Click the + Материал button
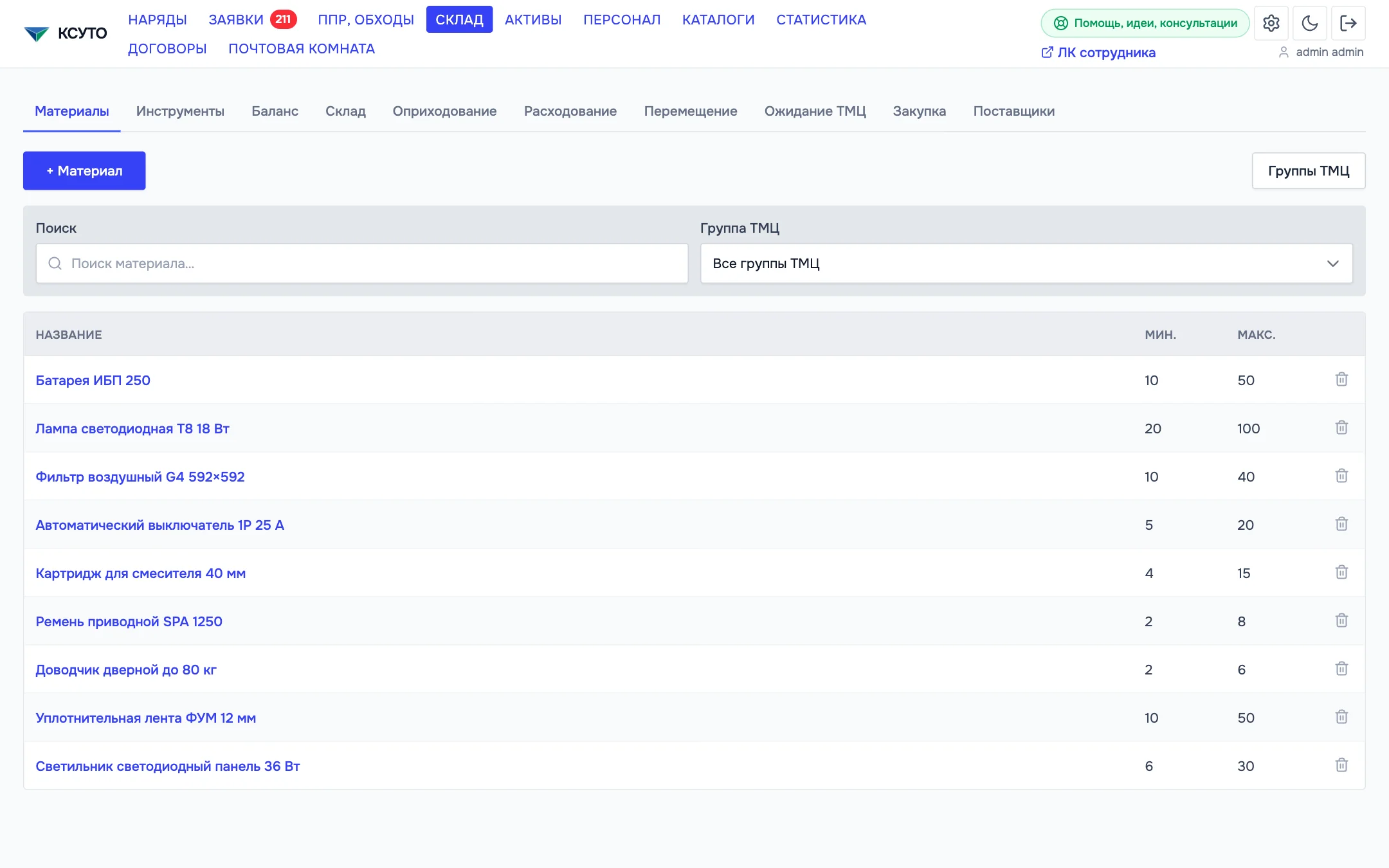The image size is (1389, 868). (84, 171)
